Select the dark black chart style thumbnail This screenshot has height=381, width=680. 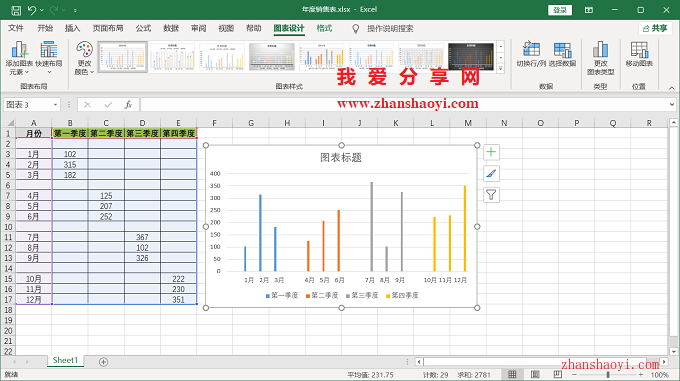(x=471, y=56)
